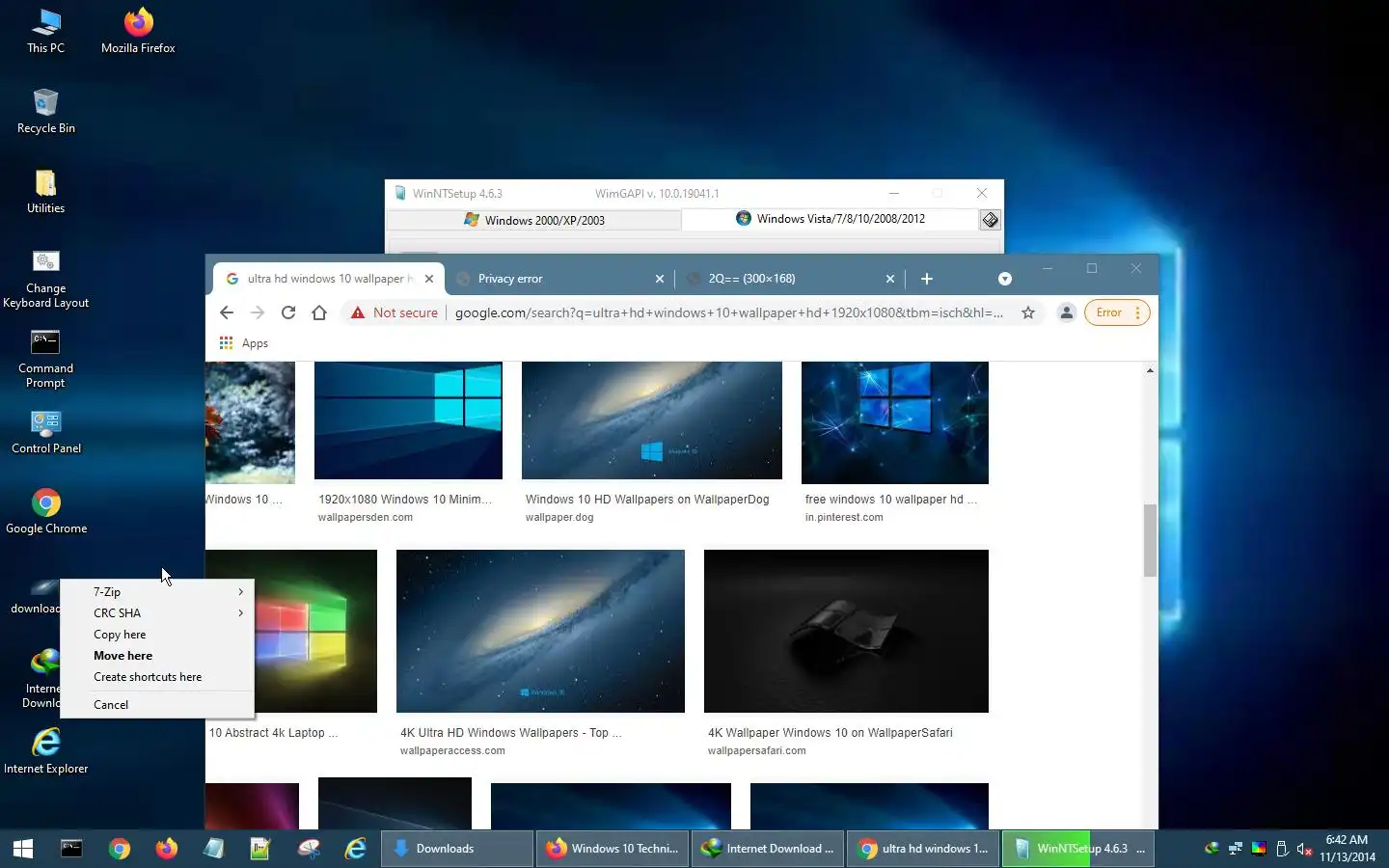Click the Chrome page vertical scrollbar thumb

tap(1150, 540)
